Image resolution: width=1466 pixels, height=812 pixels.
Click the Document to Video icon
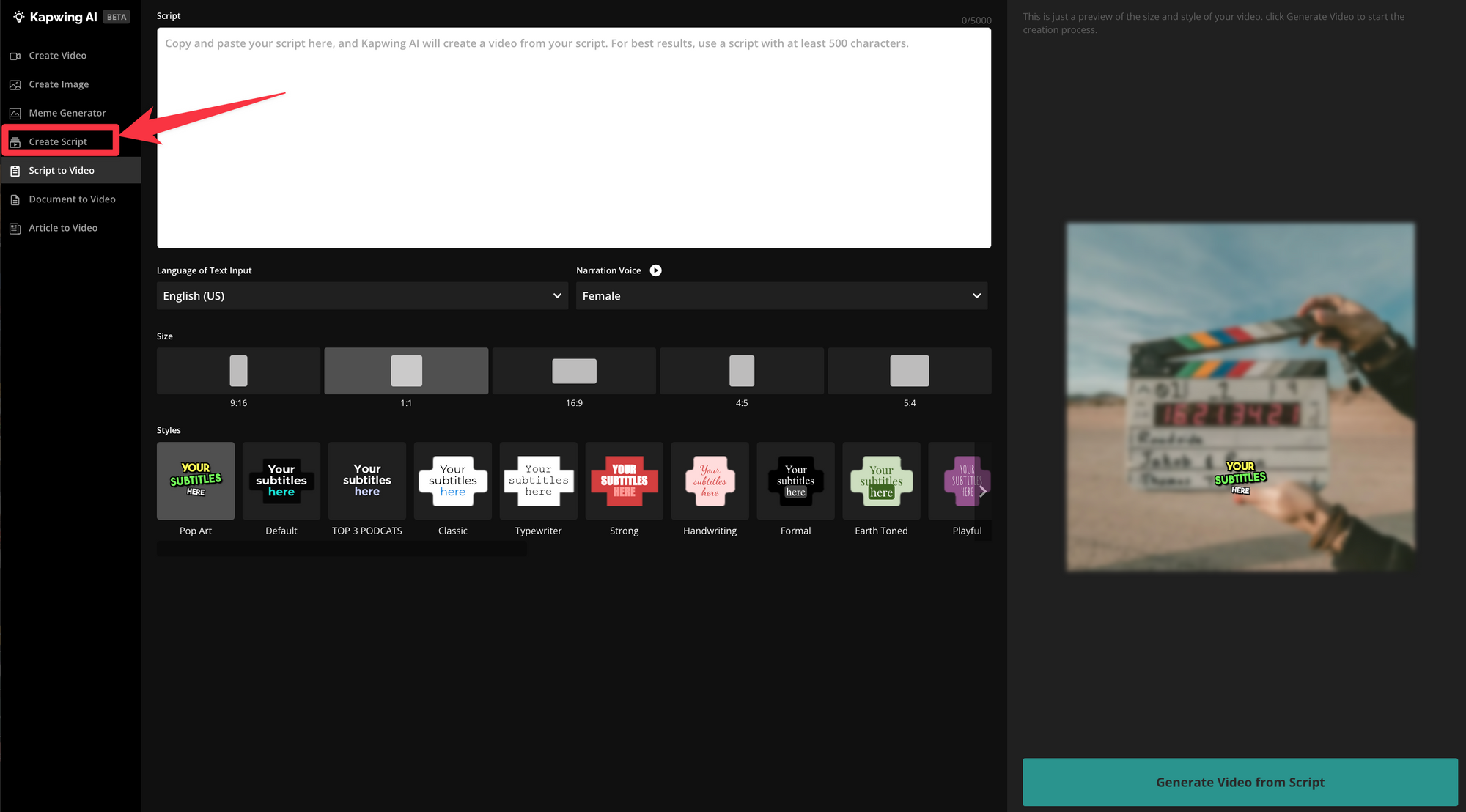point(15,199)
